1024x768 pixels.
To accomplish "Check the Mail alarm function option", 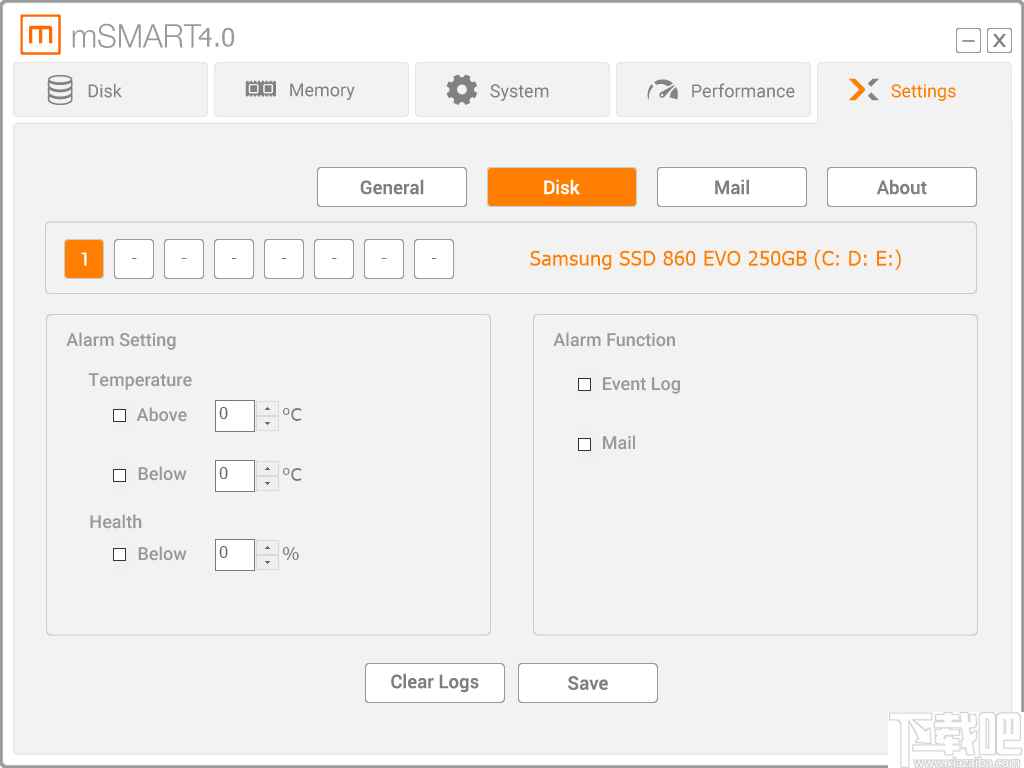I will 585,444.
